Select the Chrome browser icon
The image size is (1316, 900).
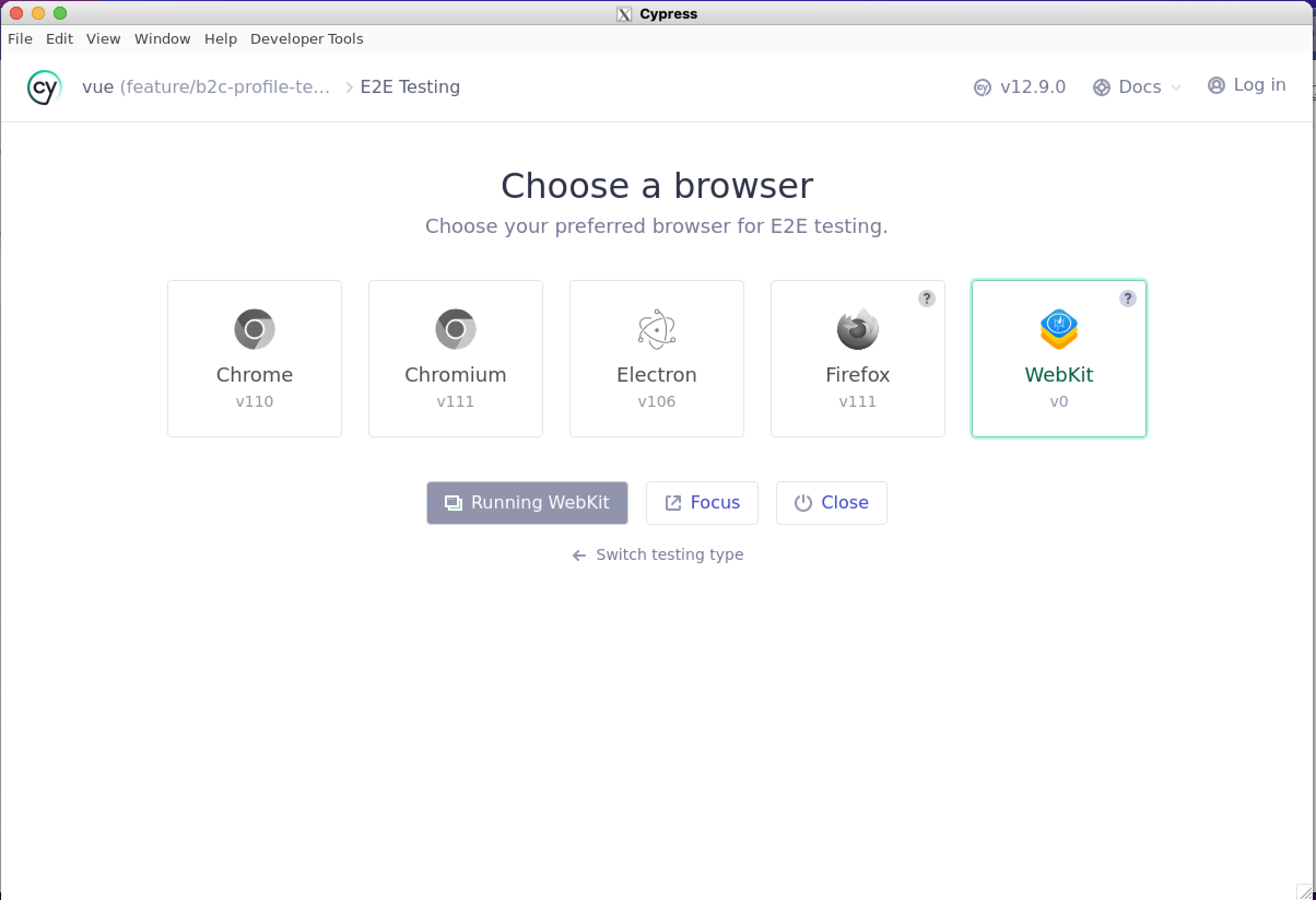coord(254,329)
